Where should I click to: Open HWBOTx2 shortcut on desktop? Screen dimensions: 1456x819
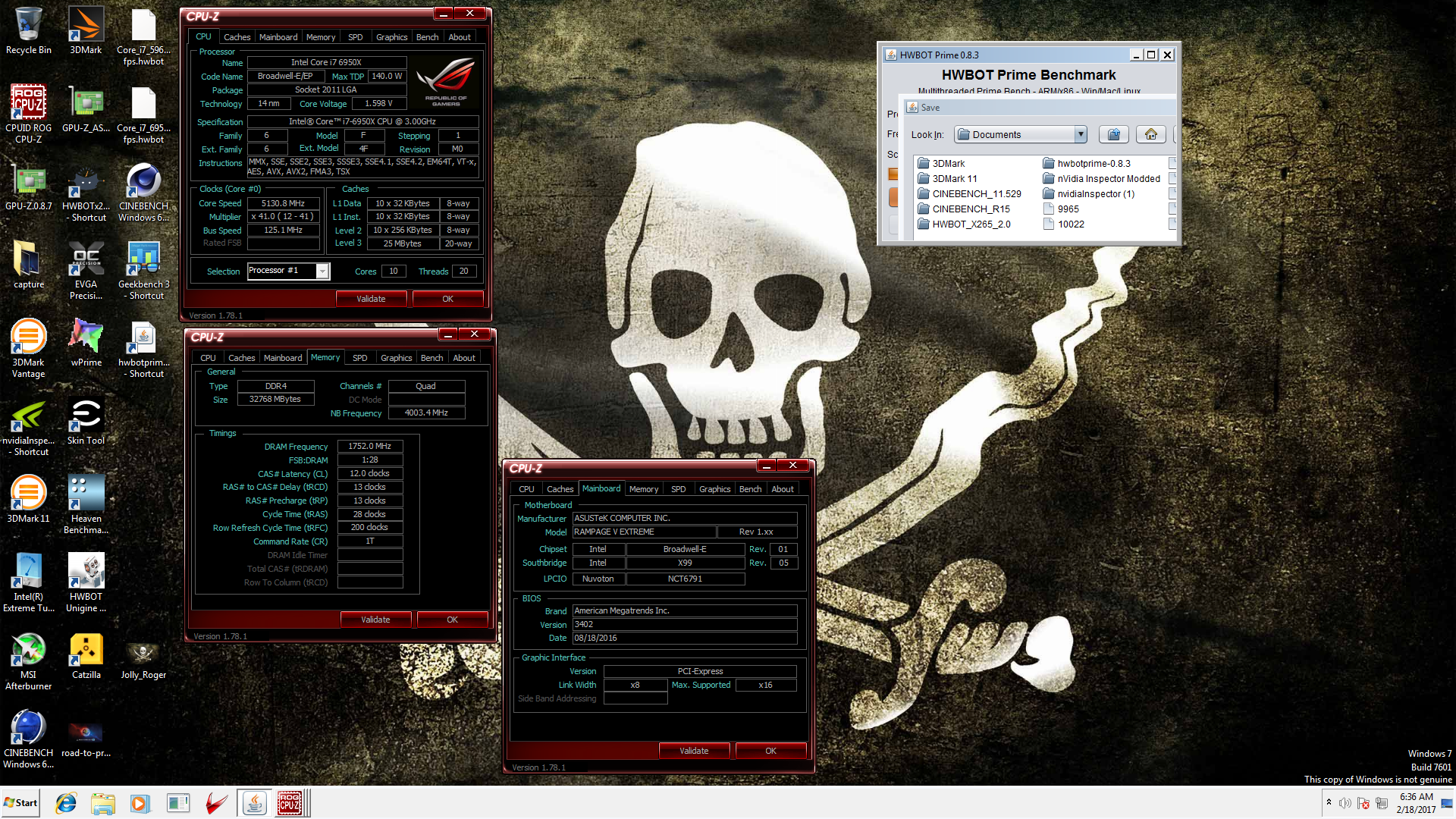(x=86, y=193)
